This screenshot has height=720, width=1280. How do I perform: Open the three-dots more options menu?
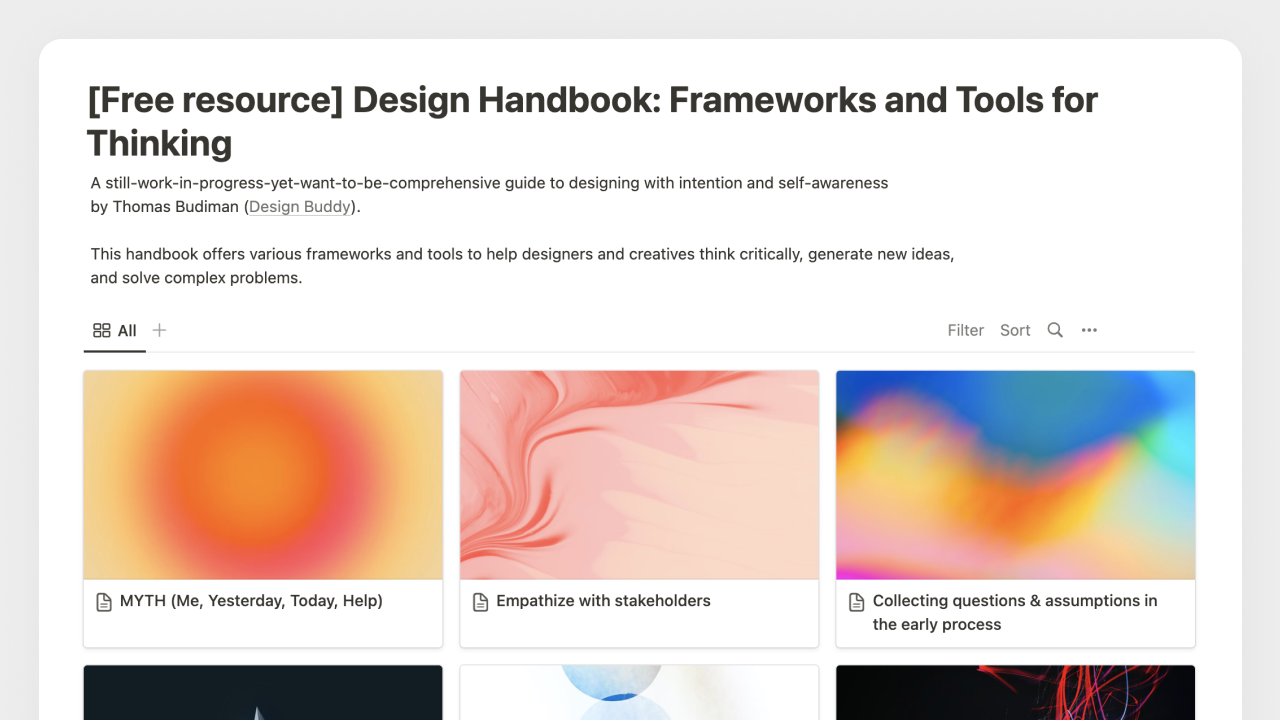point(1089,330)
